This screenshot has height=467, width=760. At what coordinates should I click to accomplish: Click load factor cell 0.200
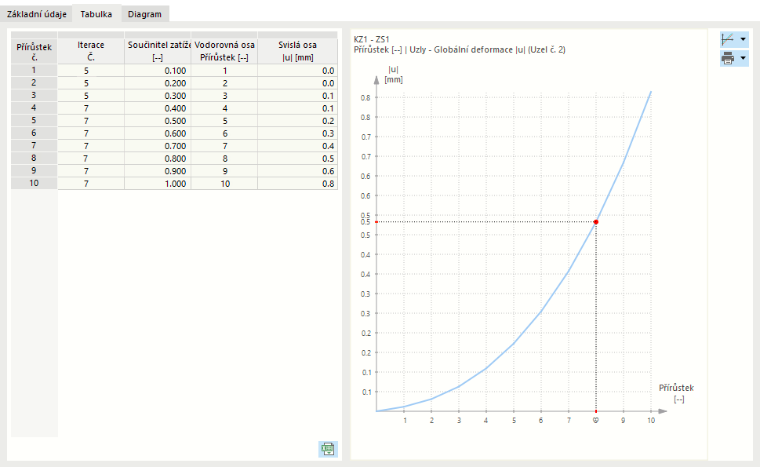(x=158, y=83)
